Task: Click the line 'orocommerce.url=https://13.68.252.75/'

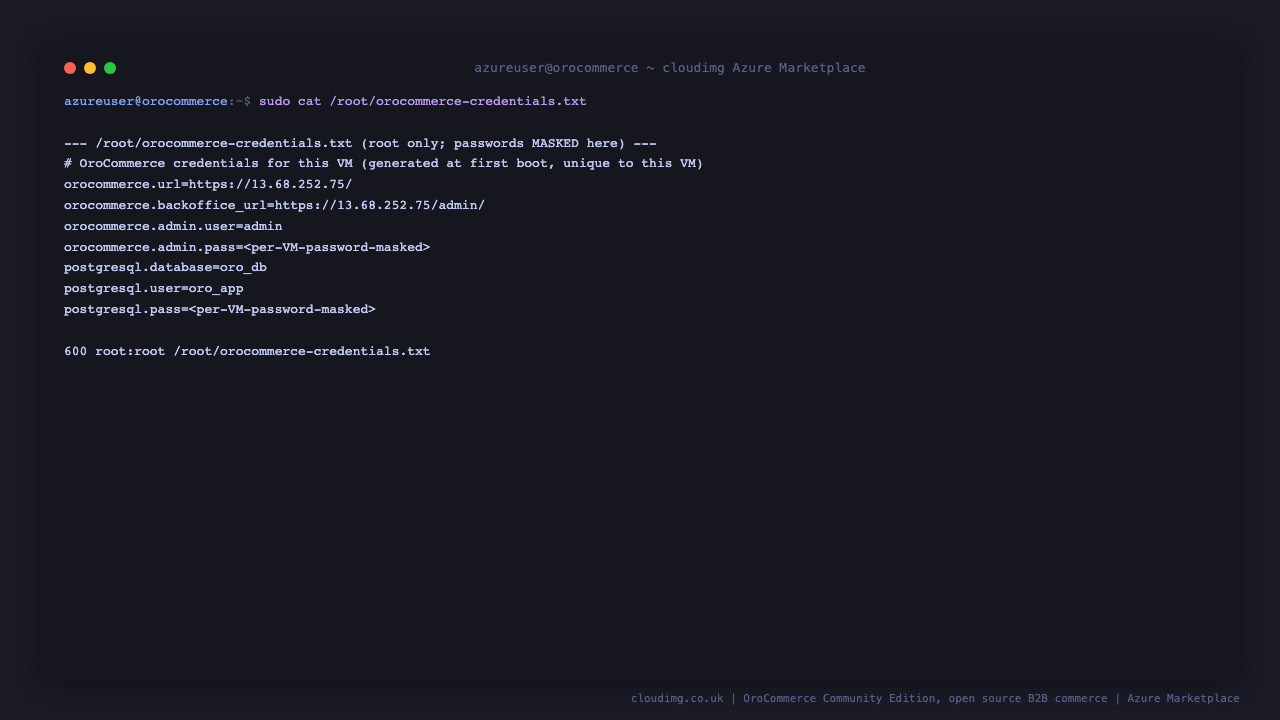Action: (208, 185)
